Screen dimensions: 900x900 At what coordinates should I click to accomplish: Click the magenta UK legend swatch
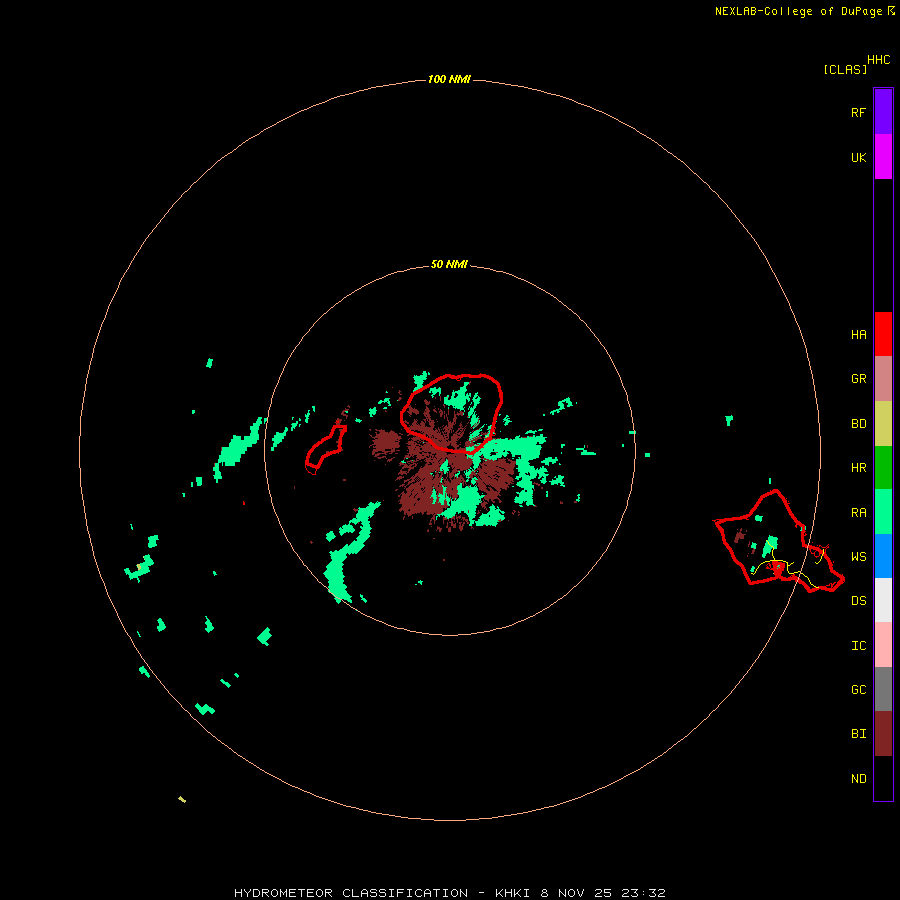tap(883, 157)
